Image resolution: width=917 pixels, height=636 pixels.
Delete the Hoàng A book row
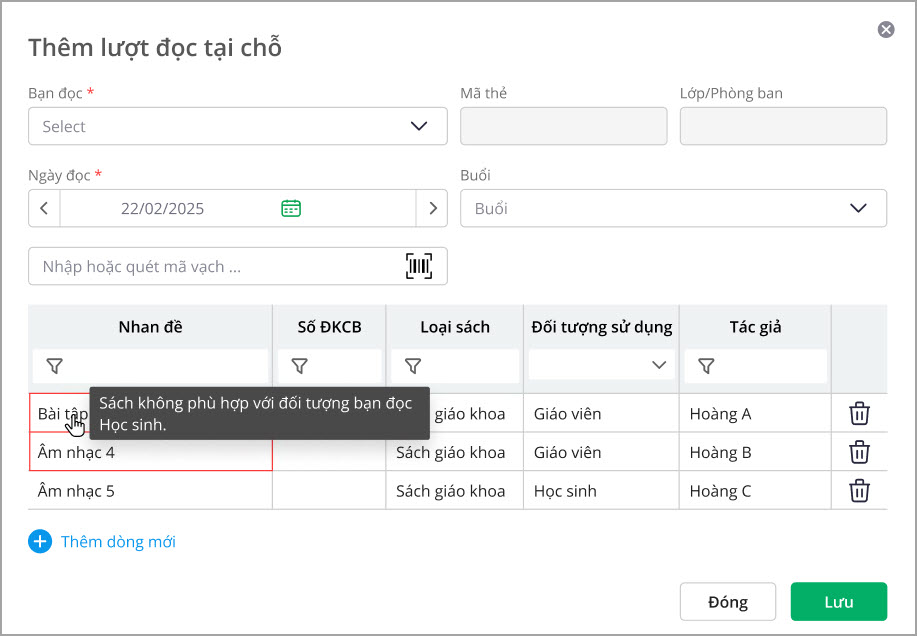[x=858, y=413]
